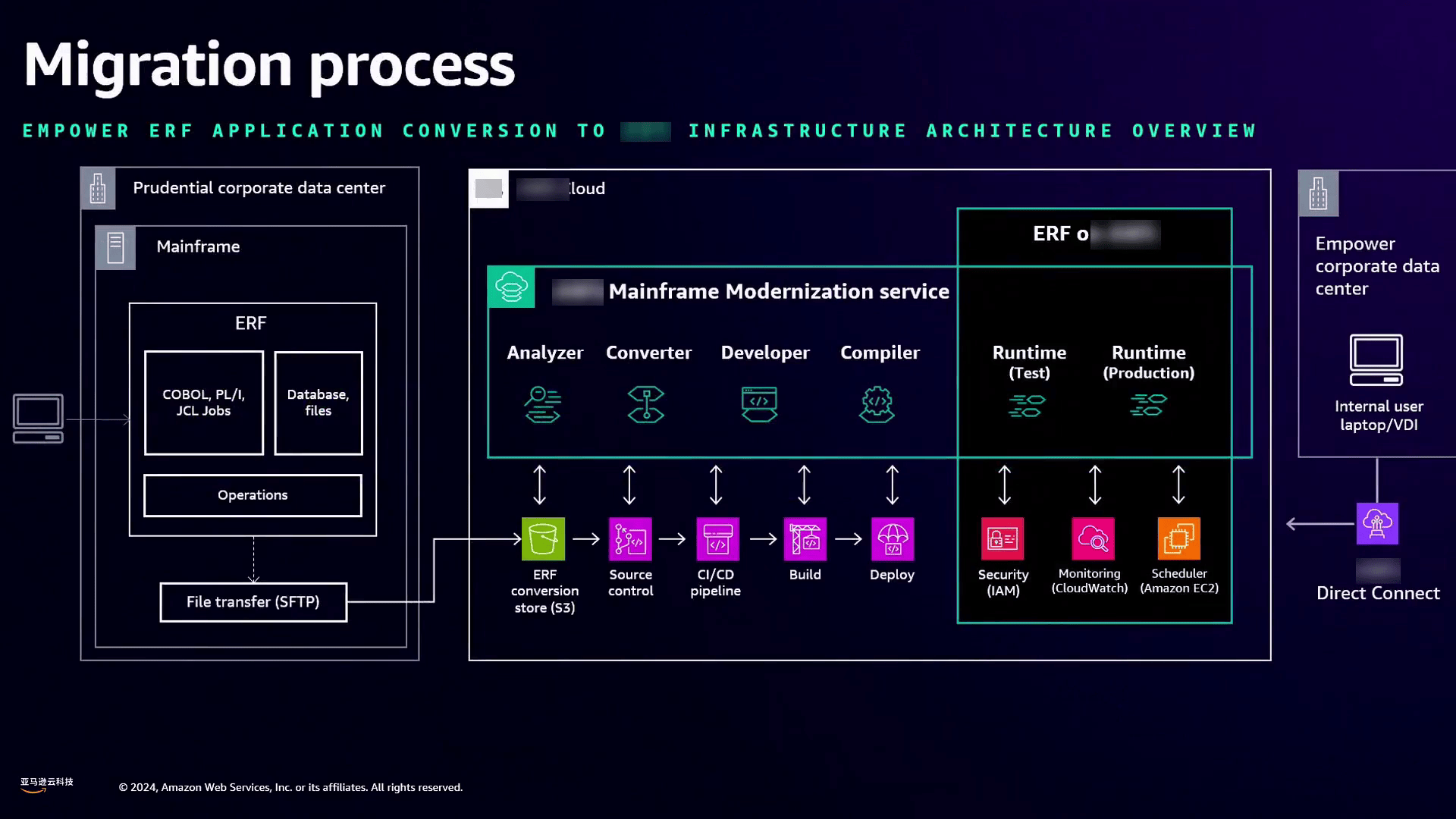Click the Security (IAM) label
1456x819 pixels.
click(x=1003, y=583)
